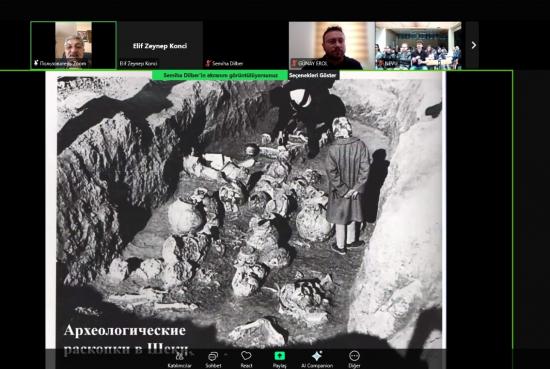The image size is (550, 369).
Task: Select the active speaker's highlighted video tile
Action: [73, 45]
